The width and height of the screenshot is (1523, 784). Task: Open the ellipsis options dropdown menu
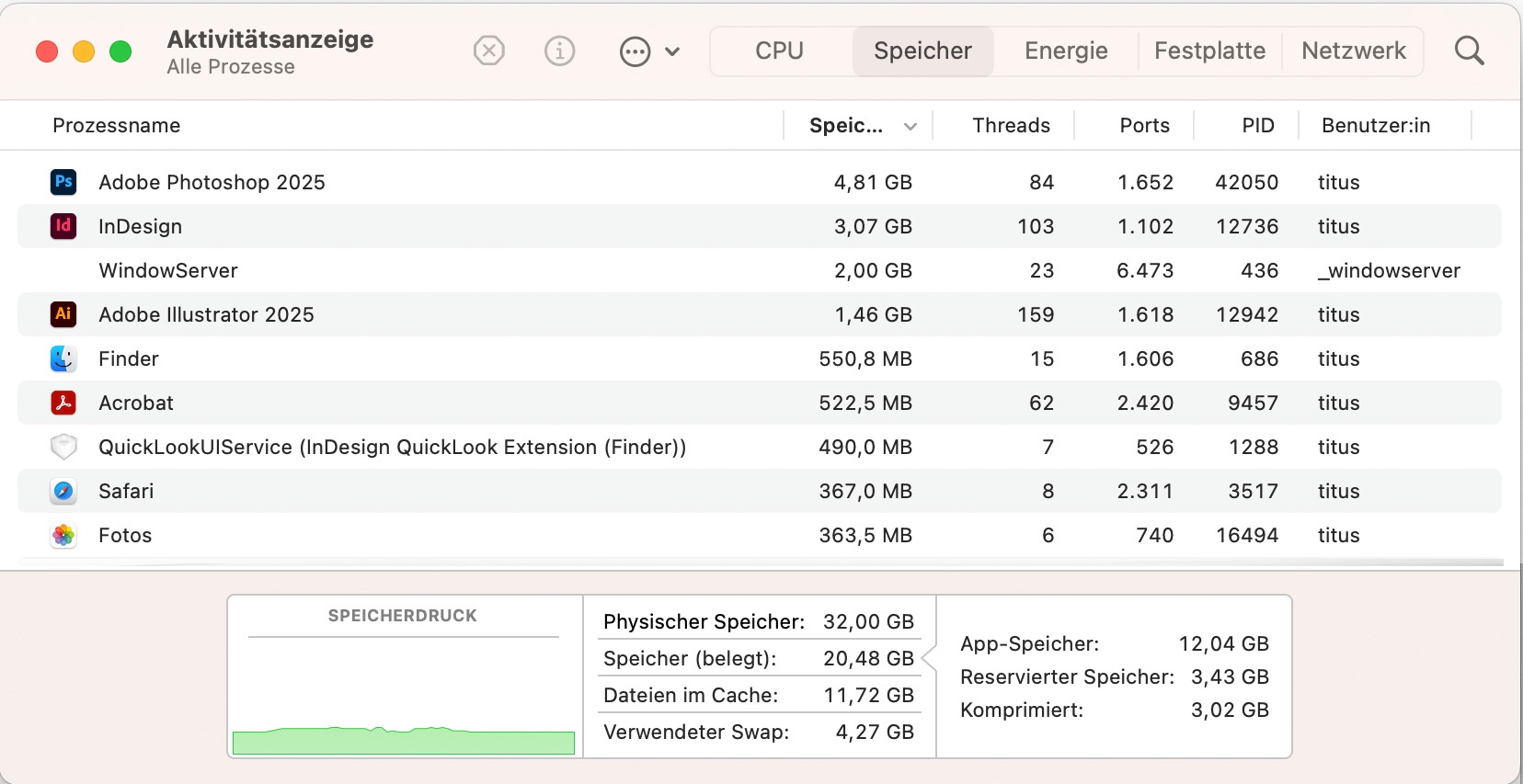point(649,51)
